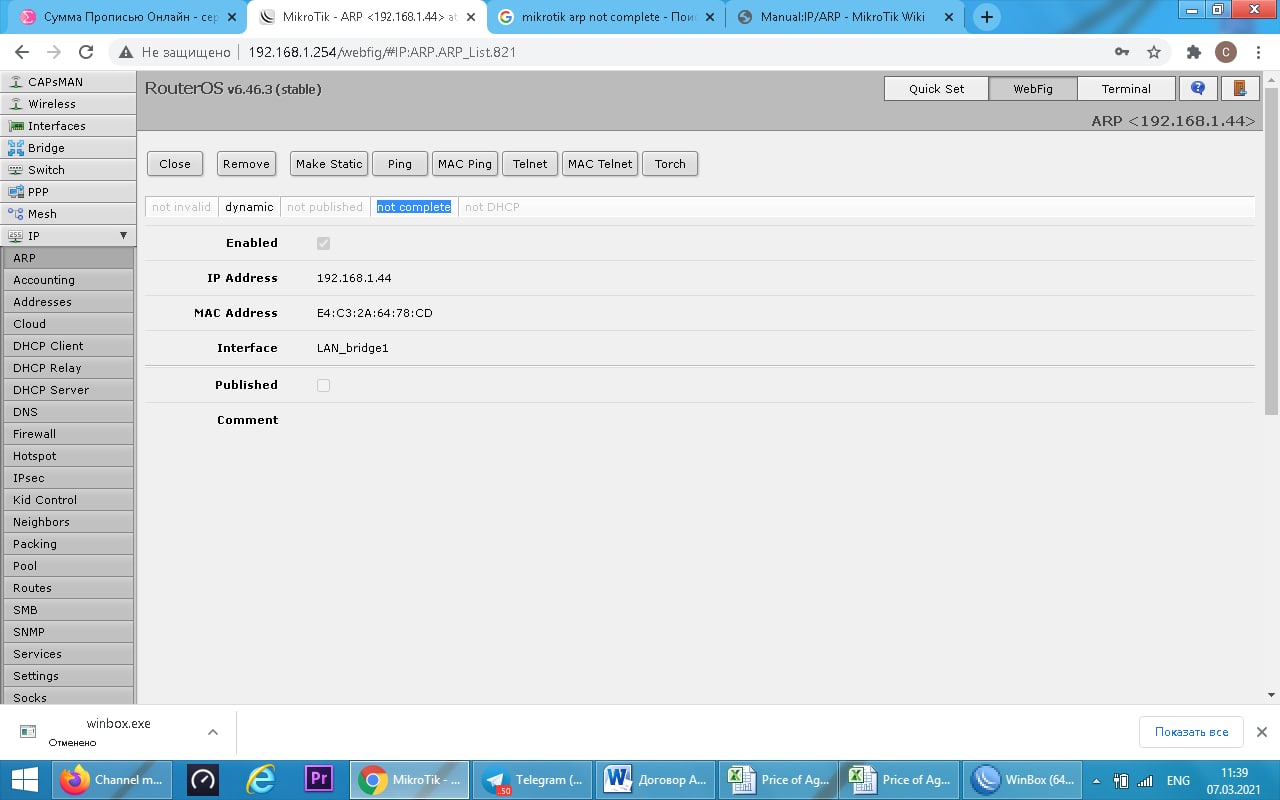
Task: Toggle the Enabled checkbox
Action: pyautogui.click(x=323, y=243)
